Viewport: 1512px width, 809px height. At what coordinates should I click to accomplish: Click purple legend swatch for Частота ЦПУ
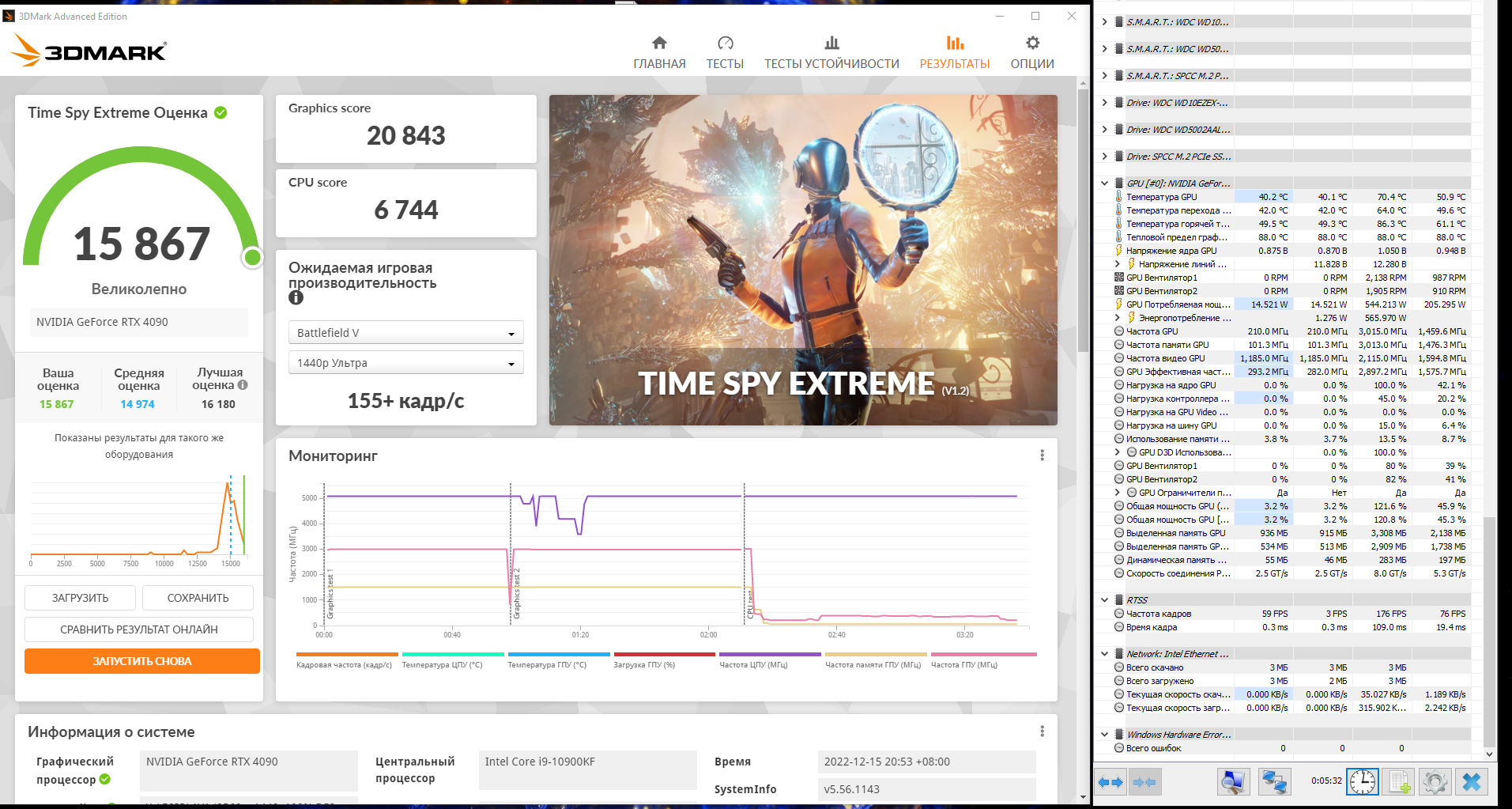[x=771, y=654]
